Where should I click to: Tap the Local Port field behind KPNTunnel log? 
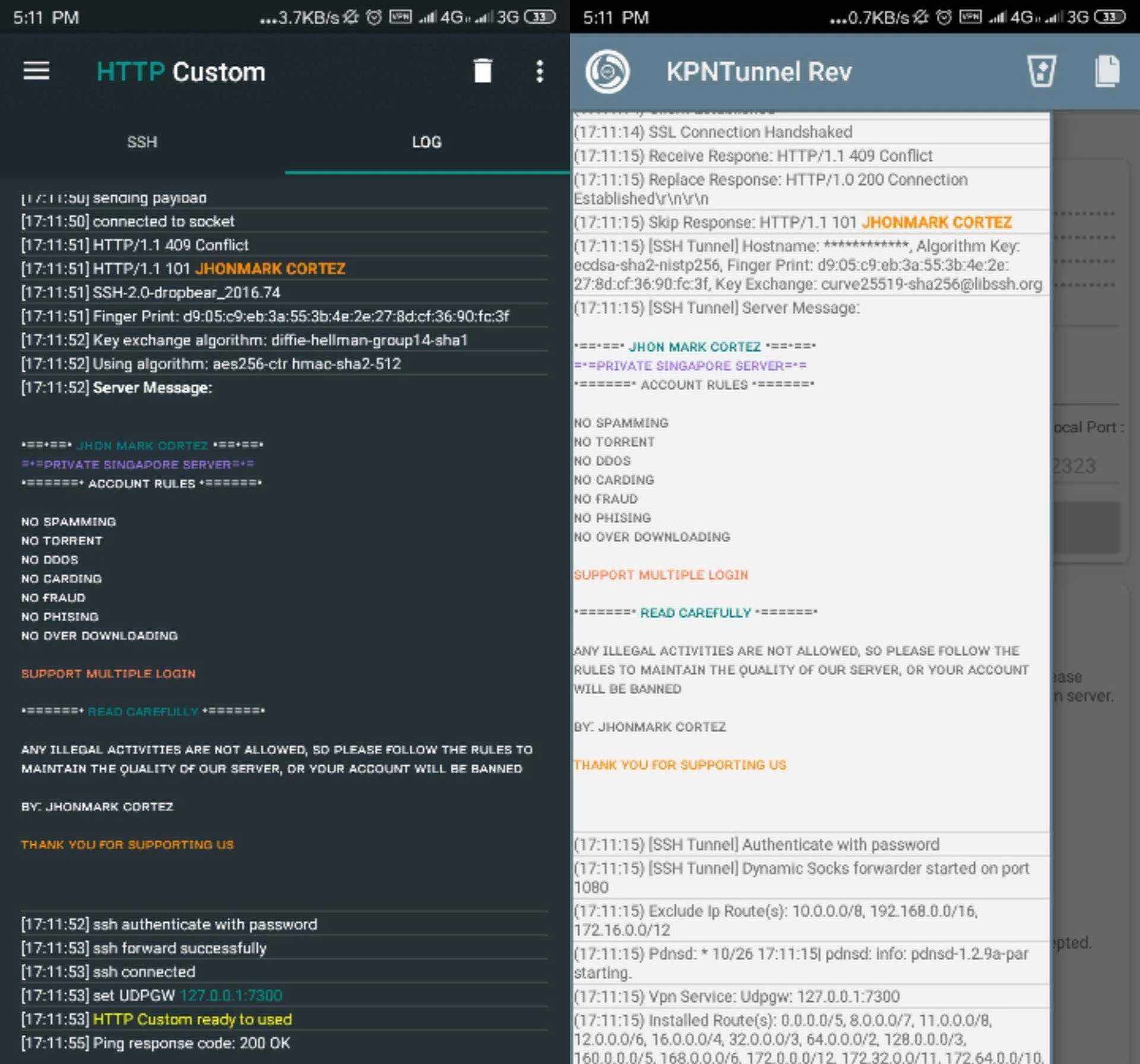[x=1085, y=466]
